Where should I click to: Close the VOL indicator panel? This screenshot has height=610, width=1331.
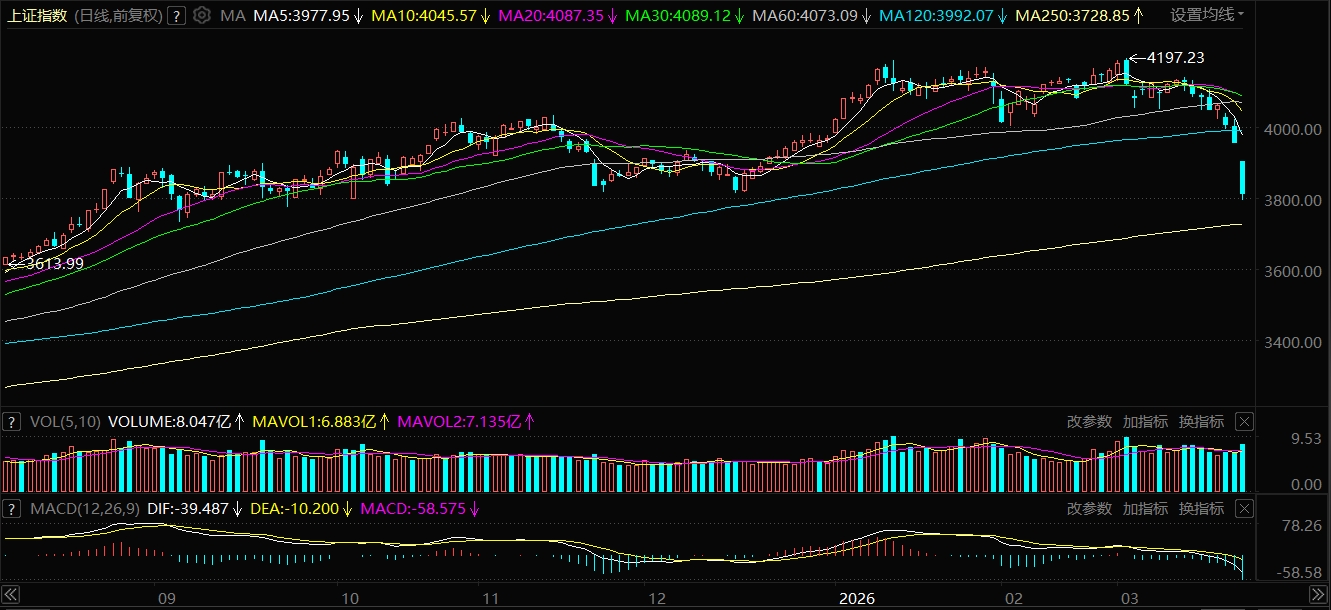coord(1244,421)
